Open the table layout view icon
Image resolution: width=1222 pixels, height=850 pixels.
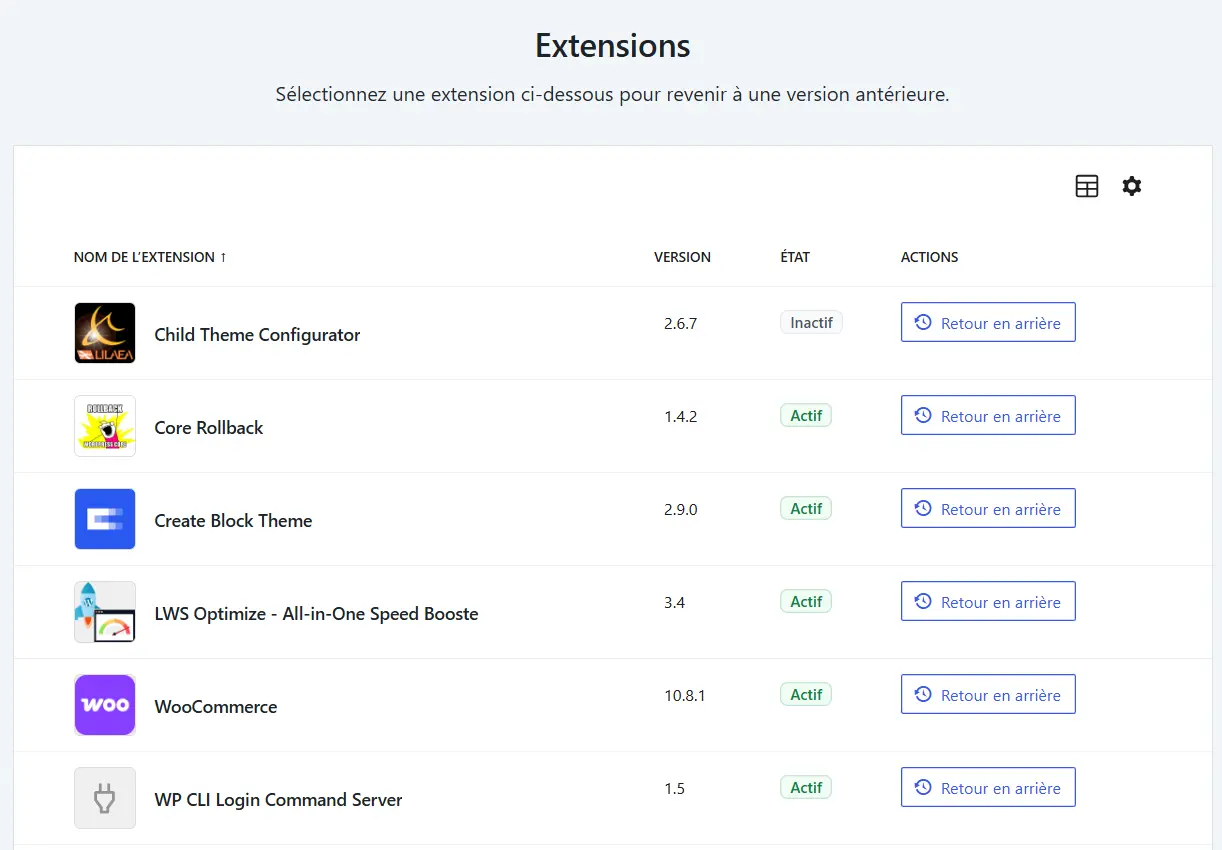(x=1087, y=186)
